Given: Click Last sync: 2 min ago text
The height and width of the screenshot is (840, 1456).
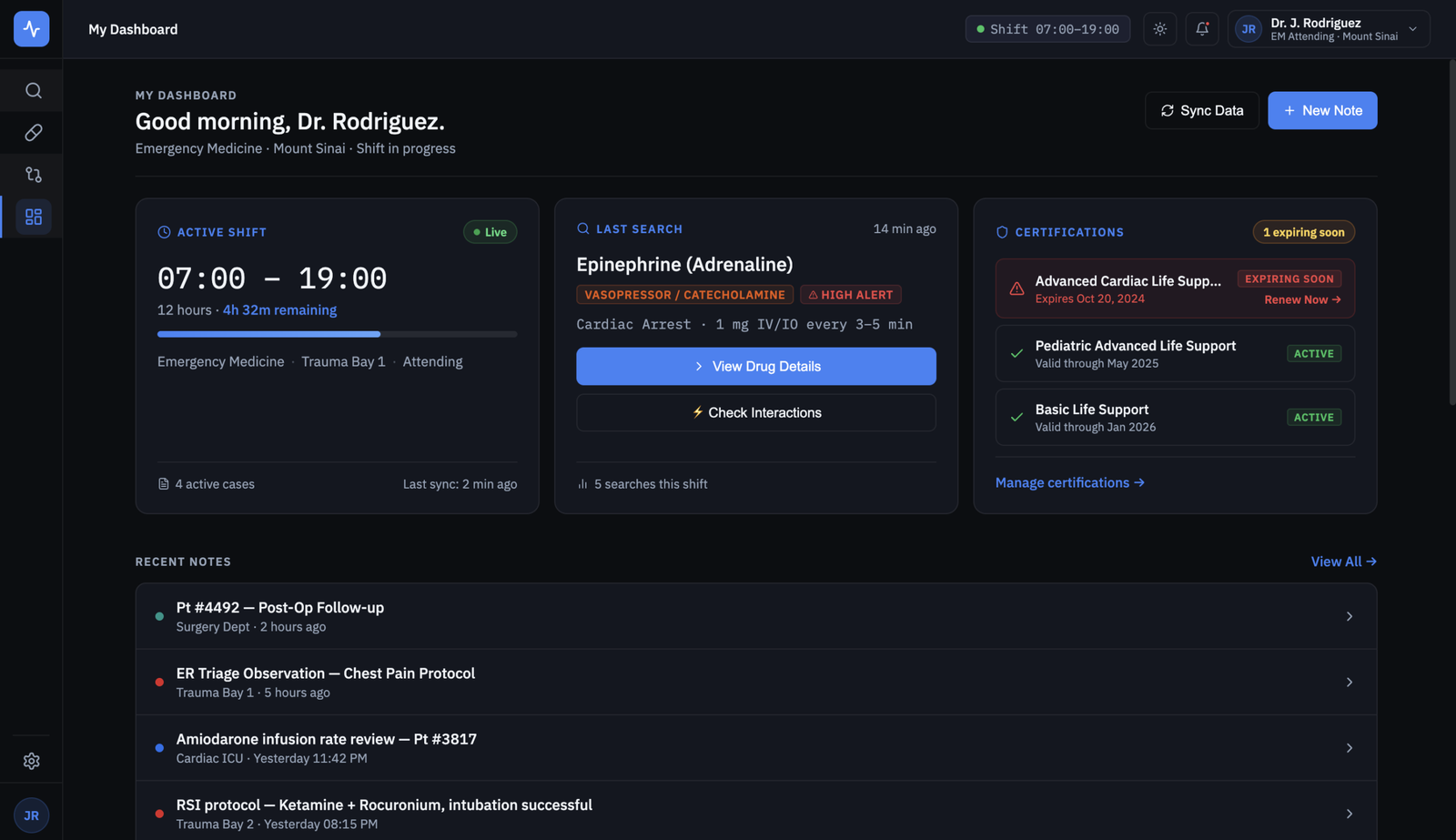Looking at the screenshot, I should (x=460, y=484).
